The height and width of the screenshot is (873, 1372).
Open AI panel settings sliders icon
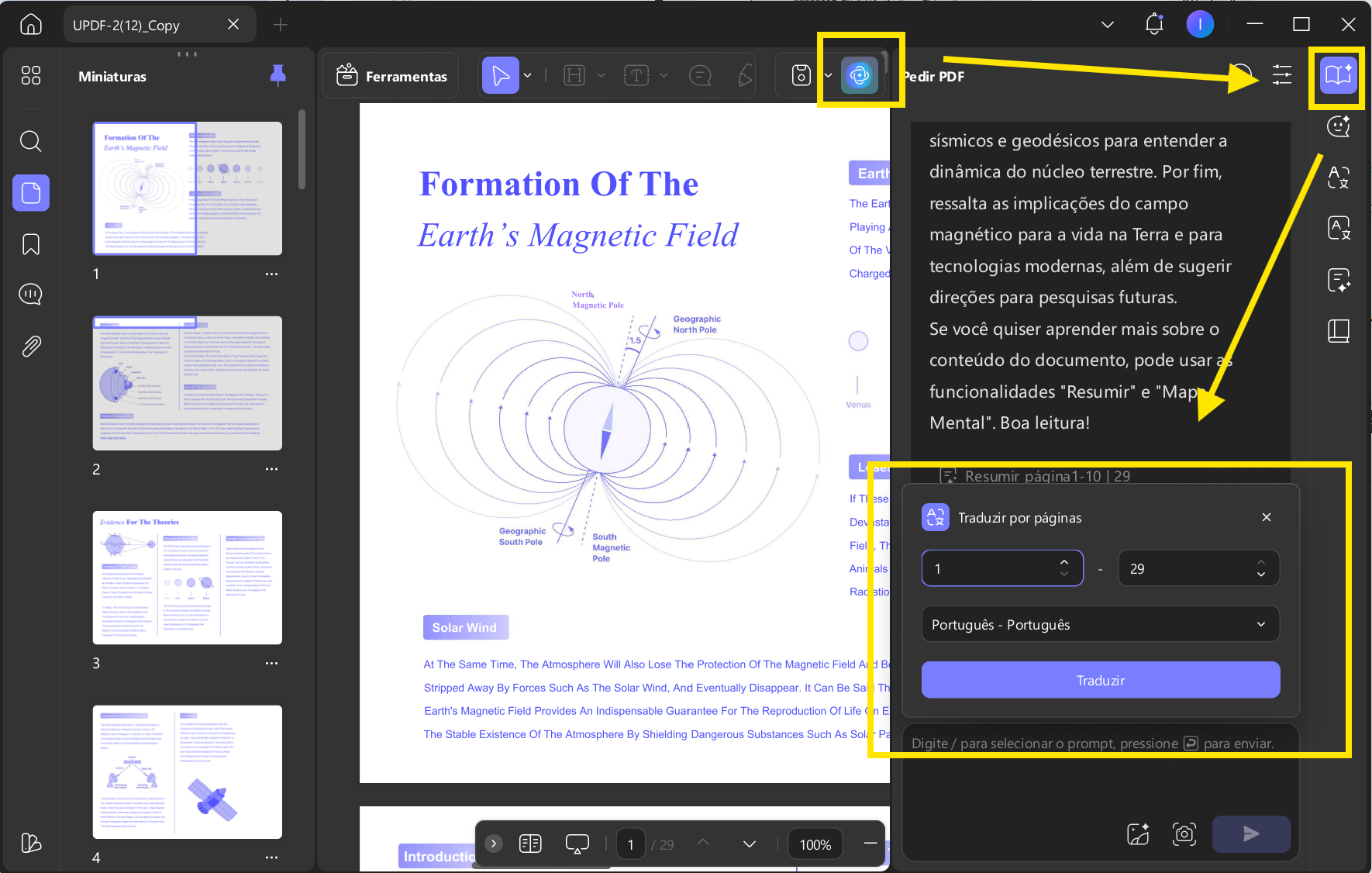(1282, 75)
